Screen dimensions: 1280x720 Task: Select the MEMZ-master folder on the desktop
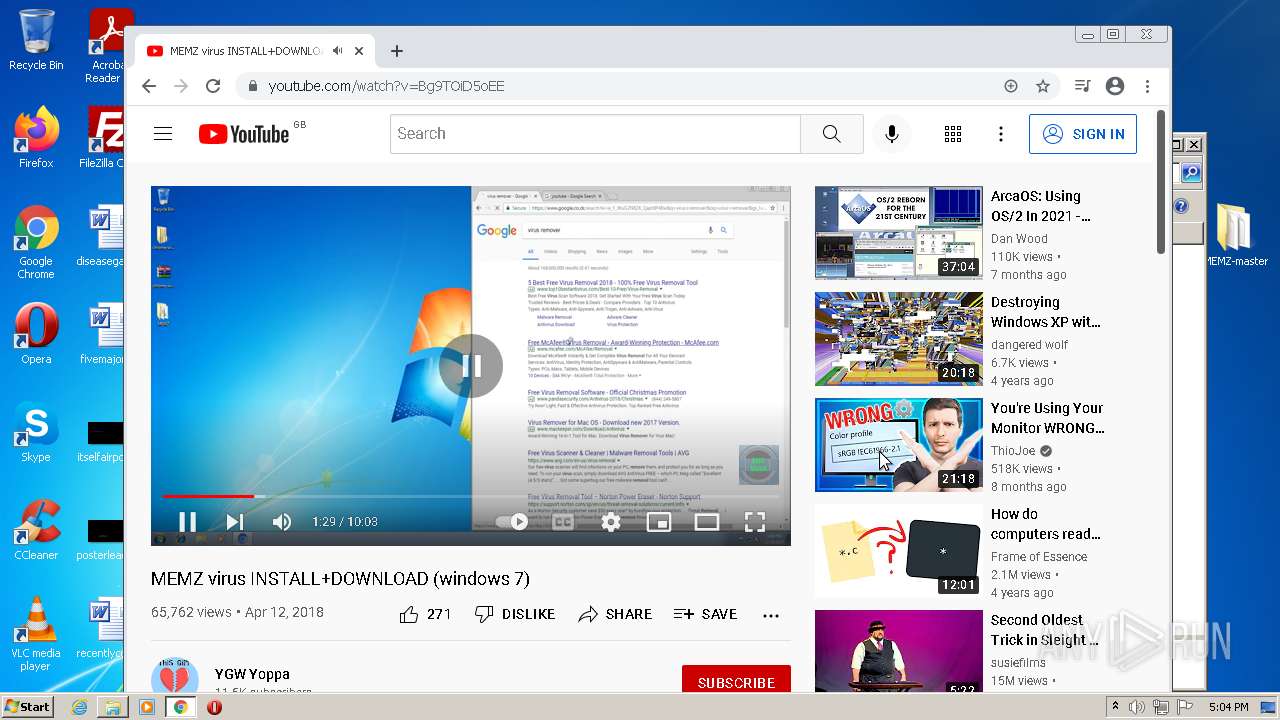(x=1236, y=235)
